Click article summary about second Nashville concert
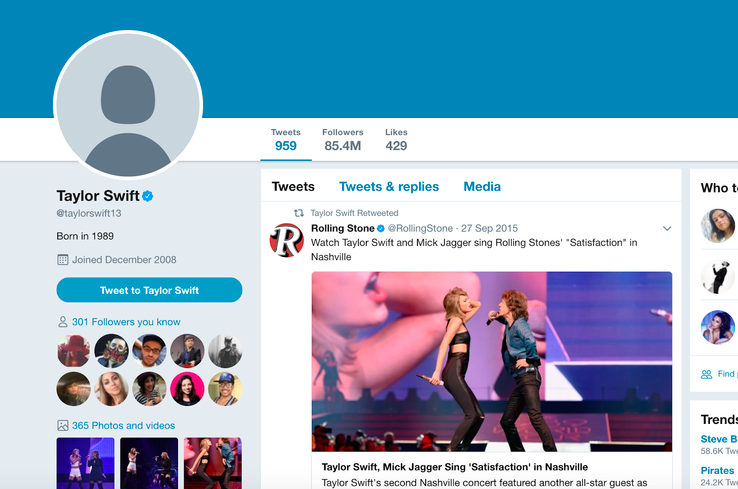The width and height of the screenshot is (738, 489). [x=484, y=483]
